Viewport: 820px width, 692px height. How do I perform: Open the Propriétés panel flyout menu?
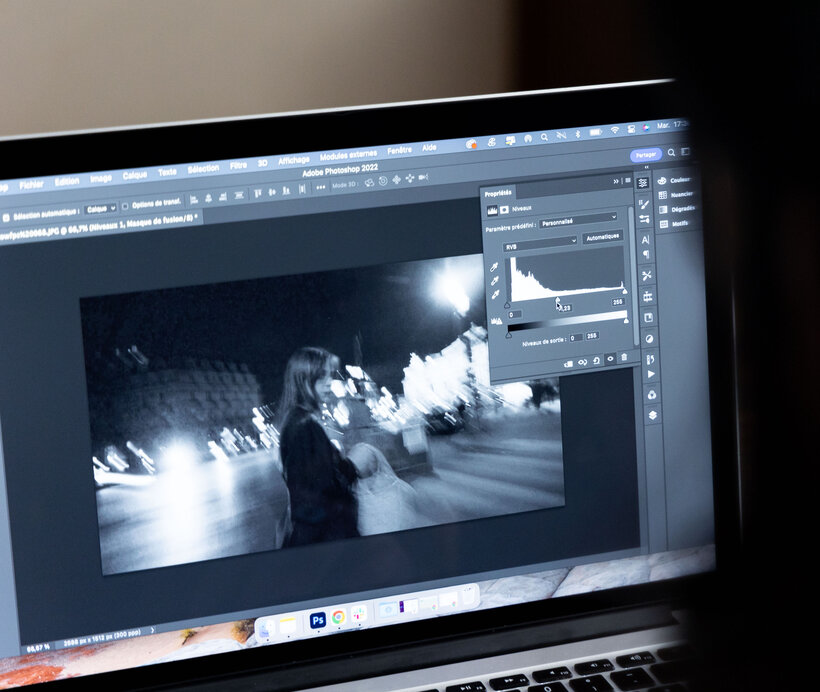coord(628,180)
